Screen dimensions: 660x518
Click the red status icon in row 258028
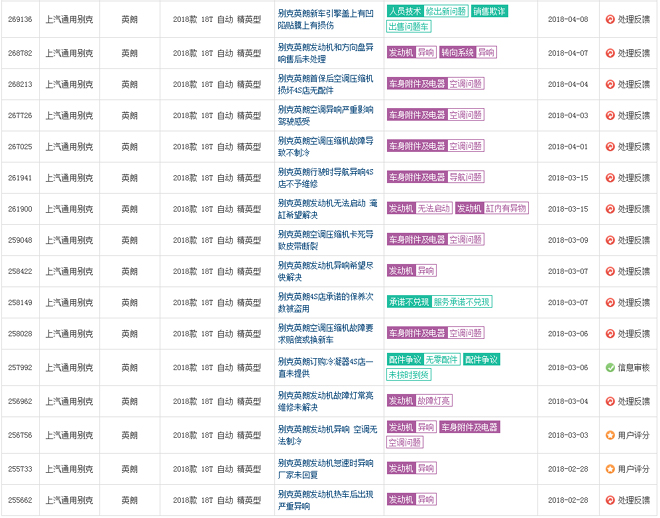click(x=610, y=333)
